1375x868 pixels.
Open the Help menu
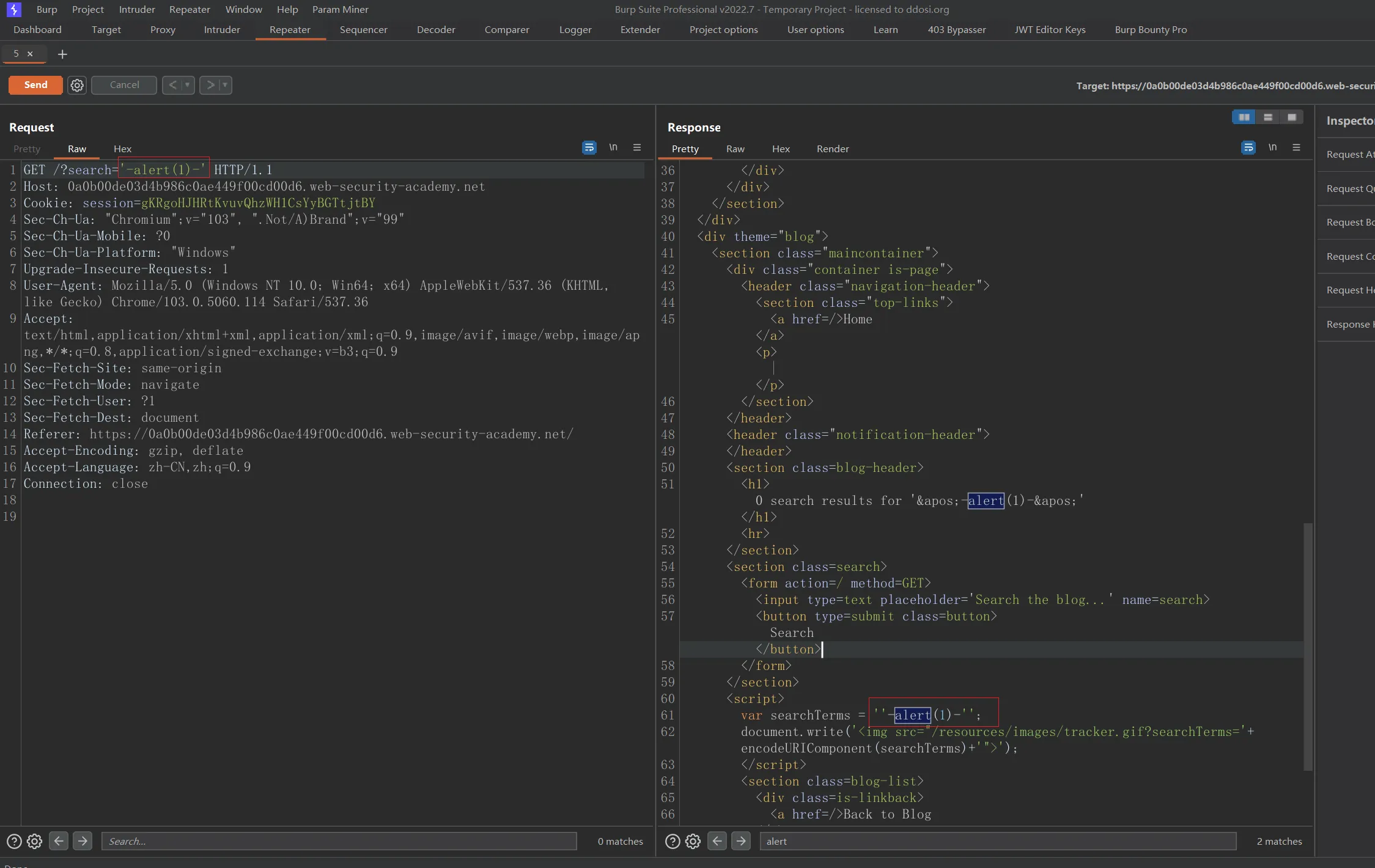pos(287,9)
